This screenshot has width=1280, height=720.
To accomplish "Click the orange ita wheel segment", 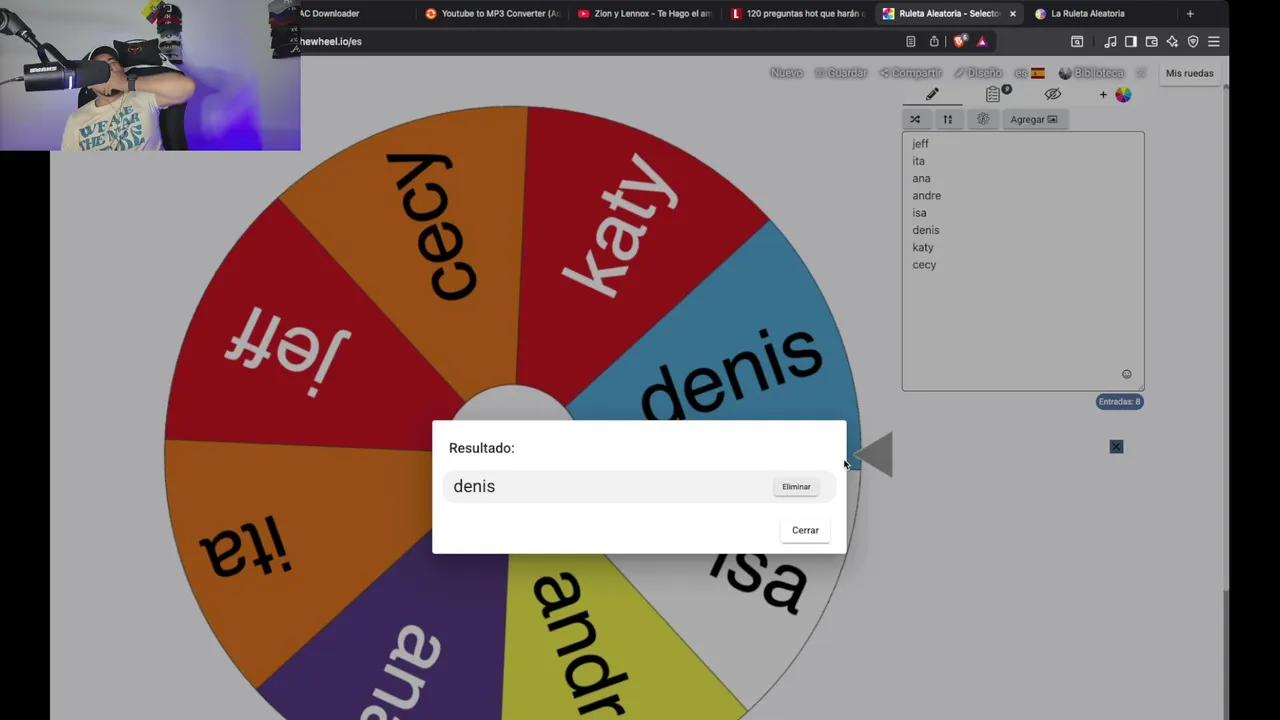I will (255, 545).
